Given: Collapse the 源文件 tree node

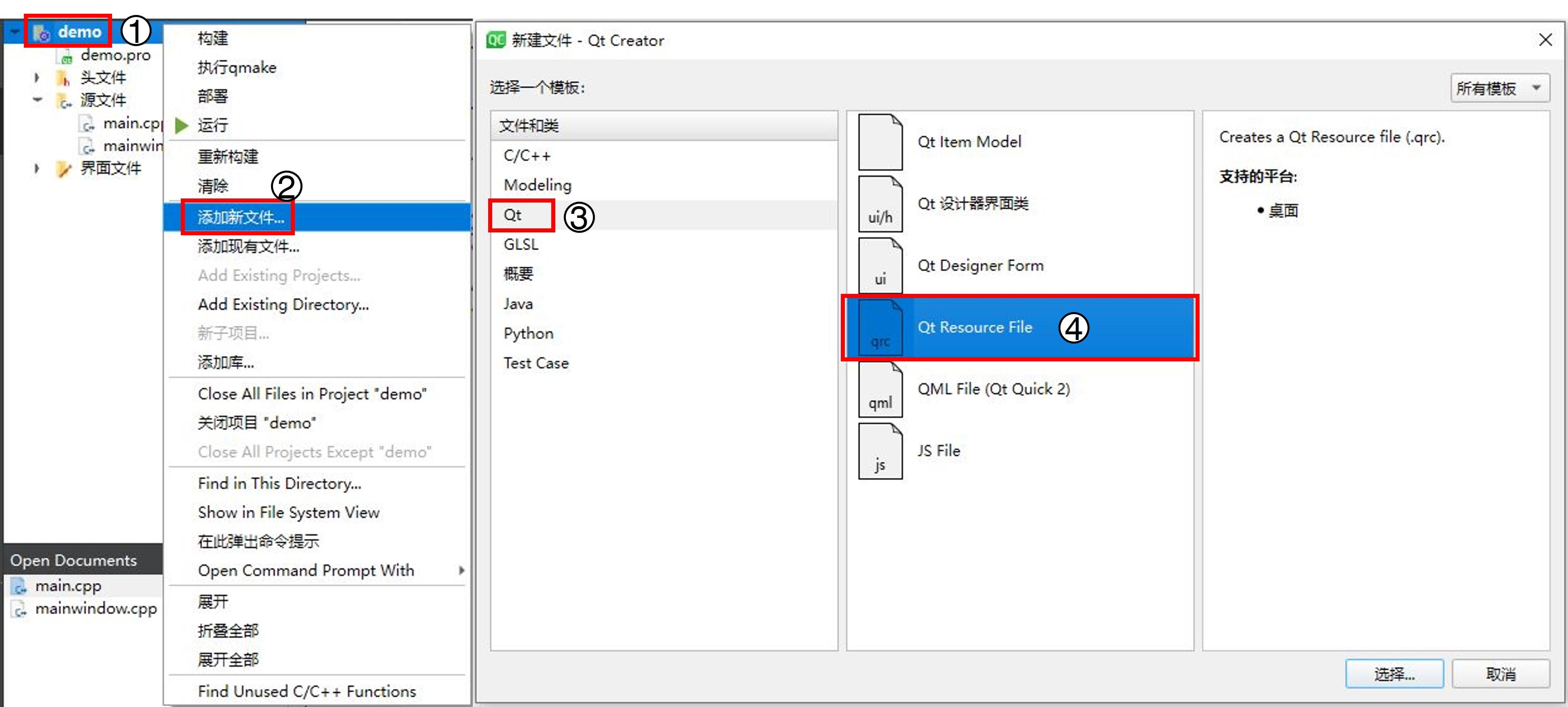Looking at the screenshot, I should (x=37, y=99).
